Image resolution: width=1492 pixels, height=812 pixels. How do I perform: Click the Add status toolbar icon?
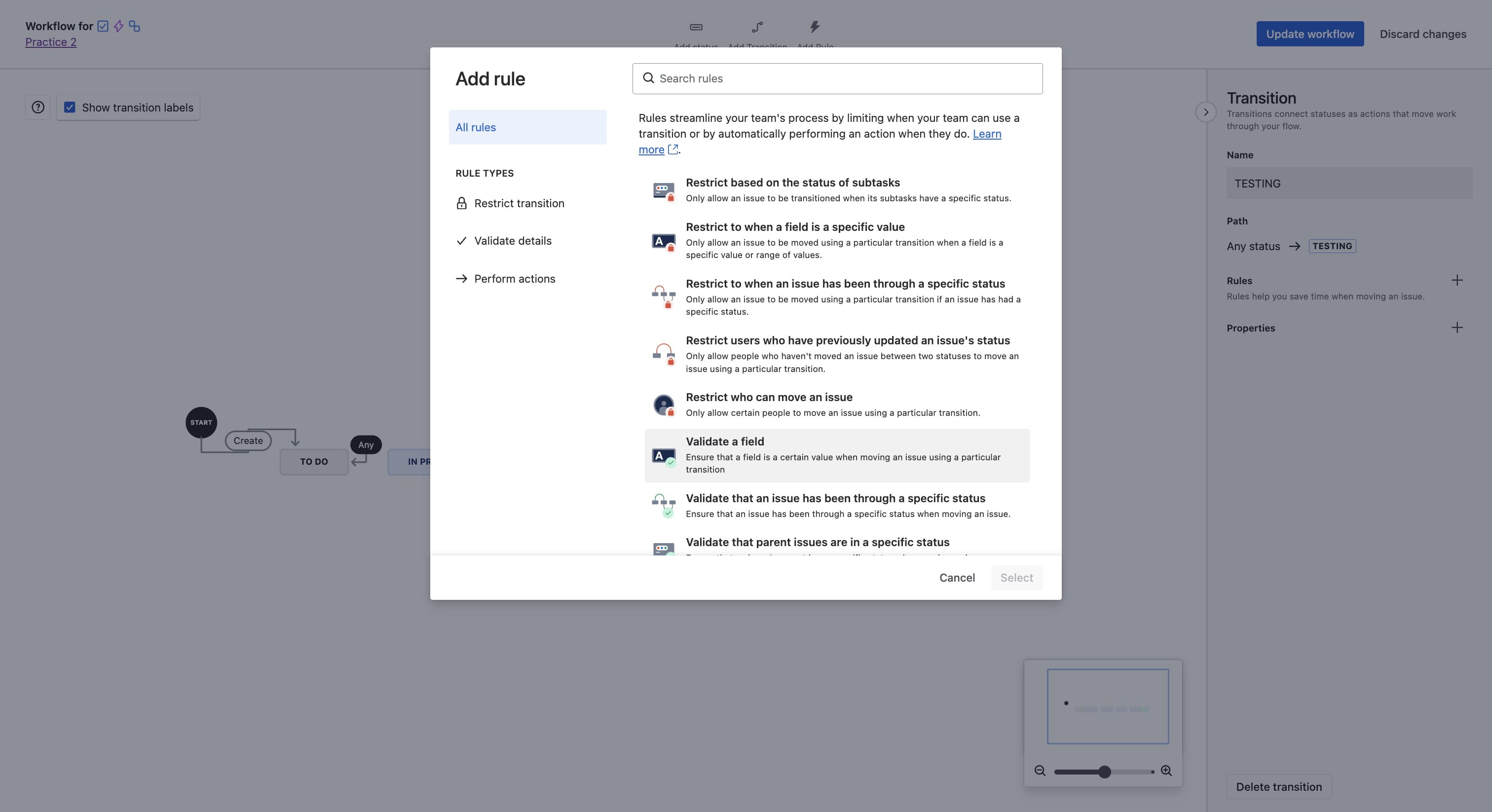coord(696,27)
